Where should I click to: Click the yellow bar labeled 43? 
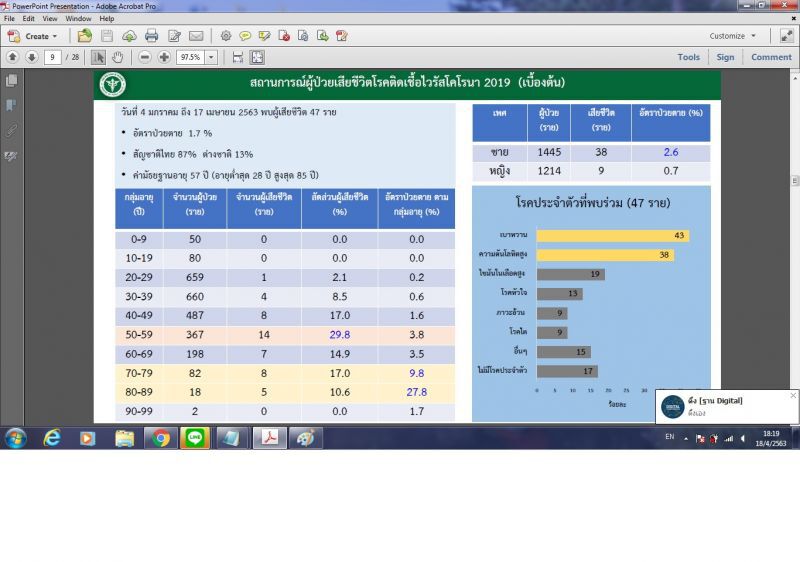(613, 235)
